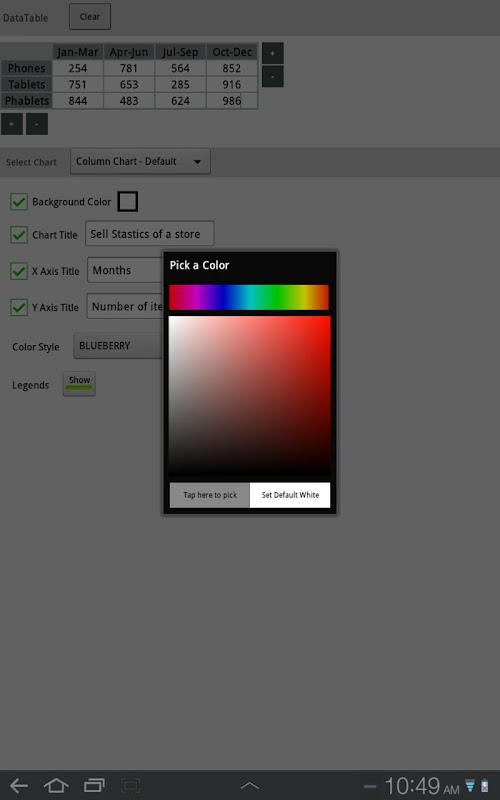The height and width of the screenshot is (800, 500).
Task: Tap the Android home icon
Action: (x=56, y=785)
